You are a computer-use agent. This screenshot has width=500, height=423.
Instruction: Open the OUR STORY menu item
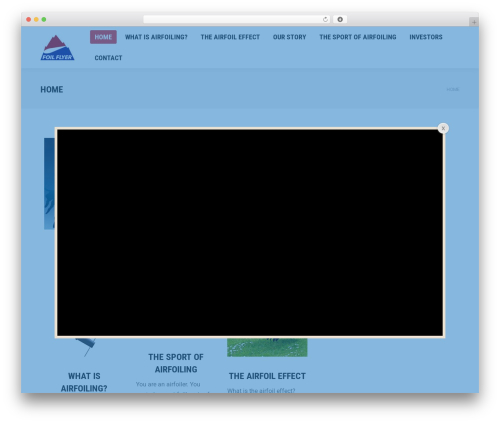pyautogui.click(x=289, y=37)
